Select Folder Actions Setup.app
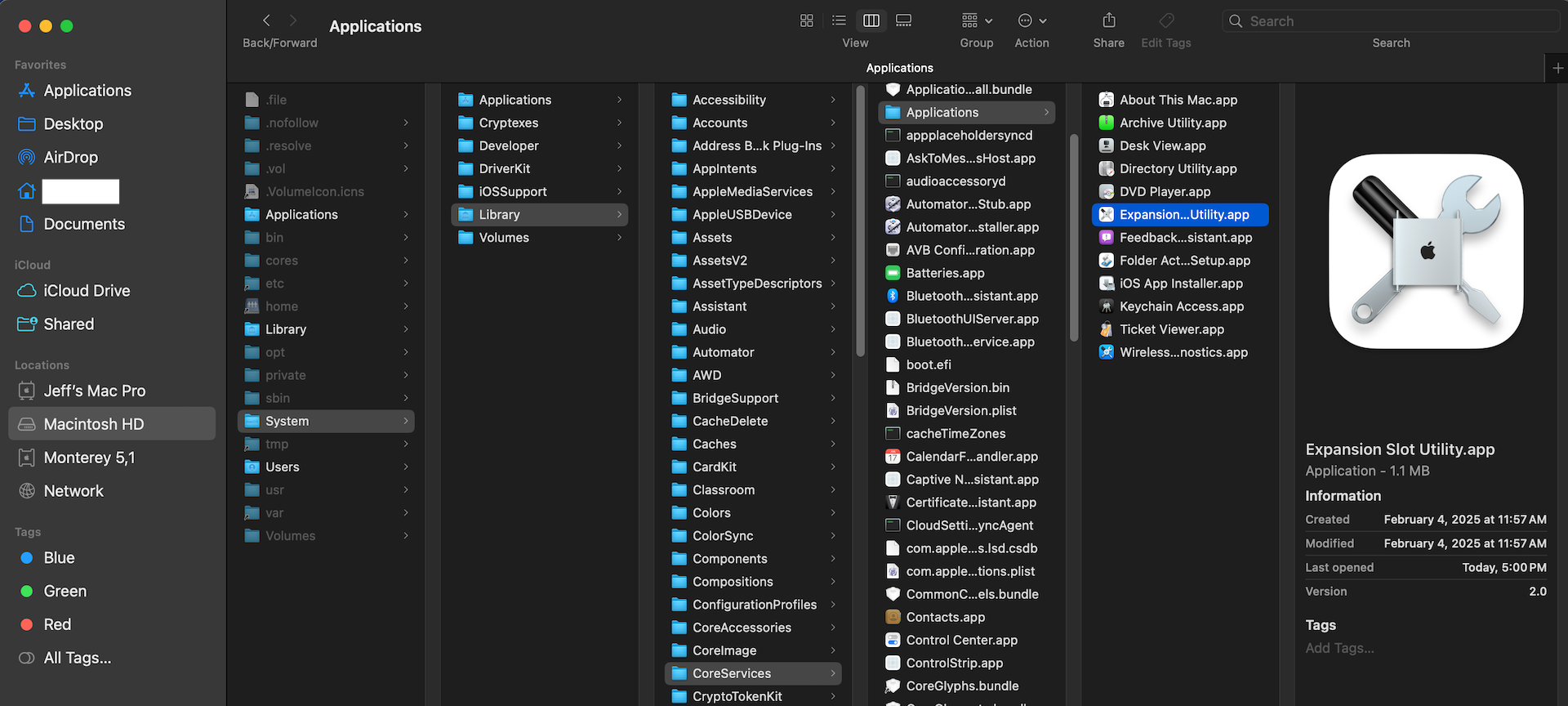The height and width of the screenshot is (706, 1568). pos(1180,261)
